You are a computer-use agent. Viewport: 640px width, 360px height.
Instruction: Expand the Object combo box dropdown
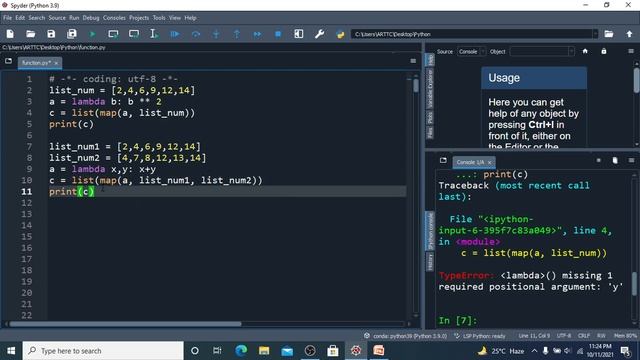(571, 51)
